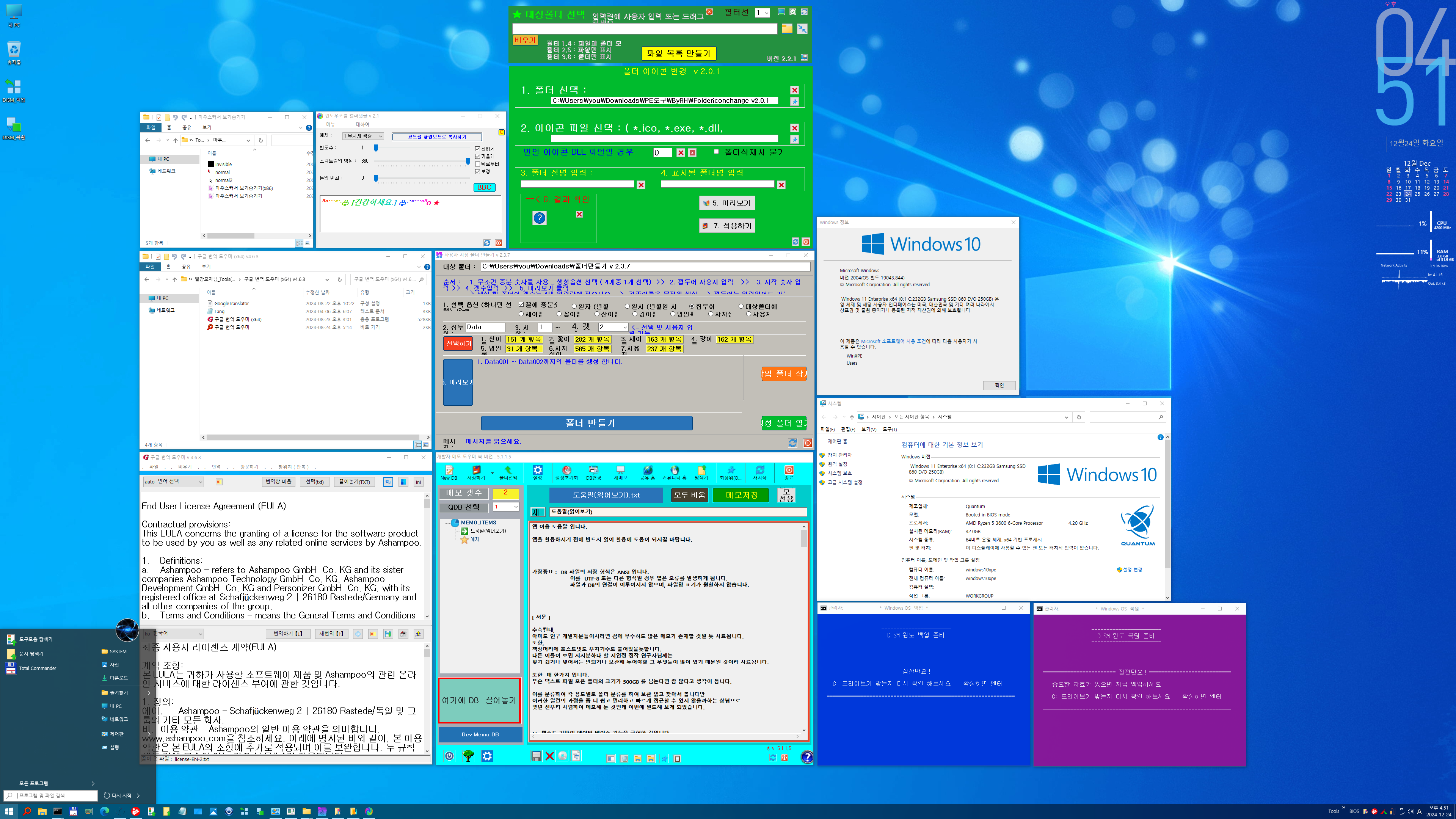Open 필터선 number dropdown at top
Screen dimensions: 1456x819
click(x=762, y=13)
